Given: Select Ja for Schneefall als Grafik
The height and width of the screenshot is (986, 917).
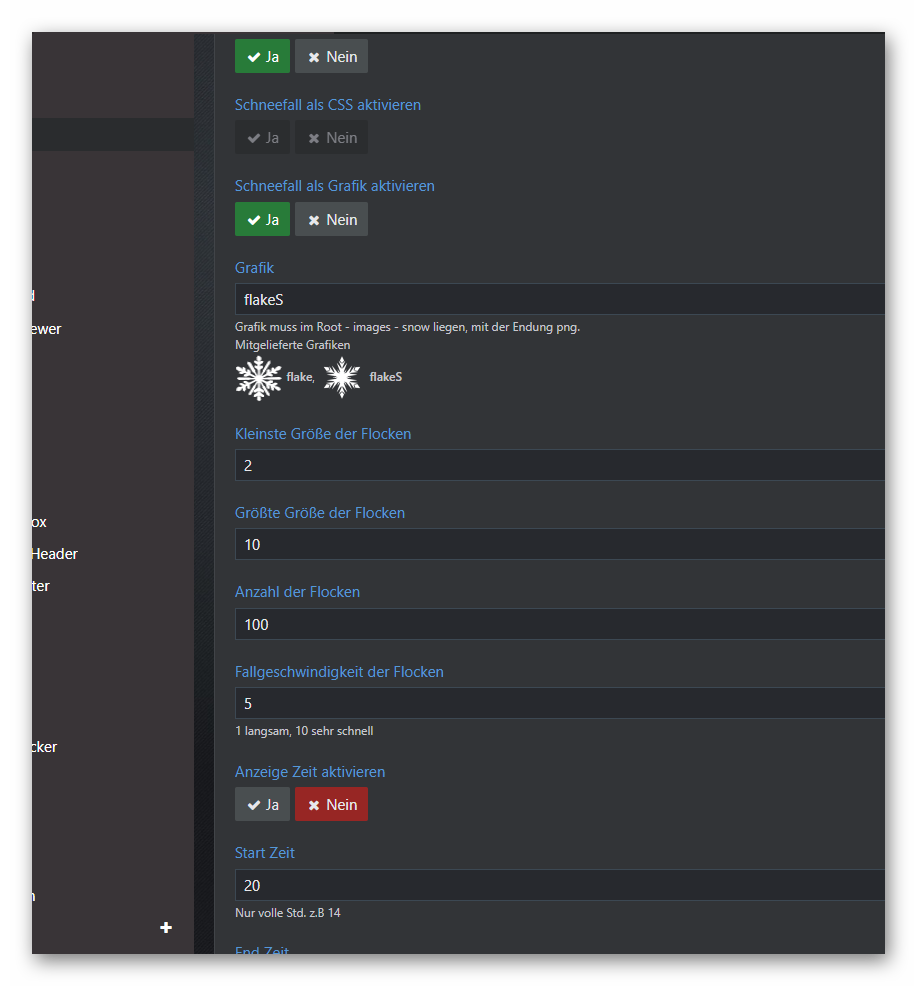Looking at the screenshot, I should coord(262,220).
